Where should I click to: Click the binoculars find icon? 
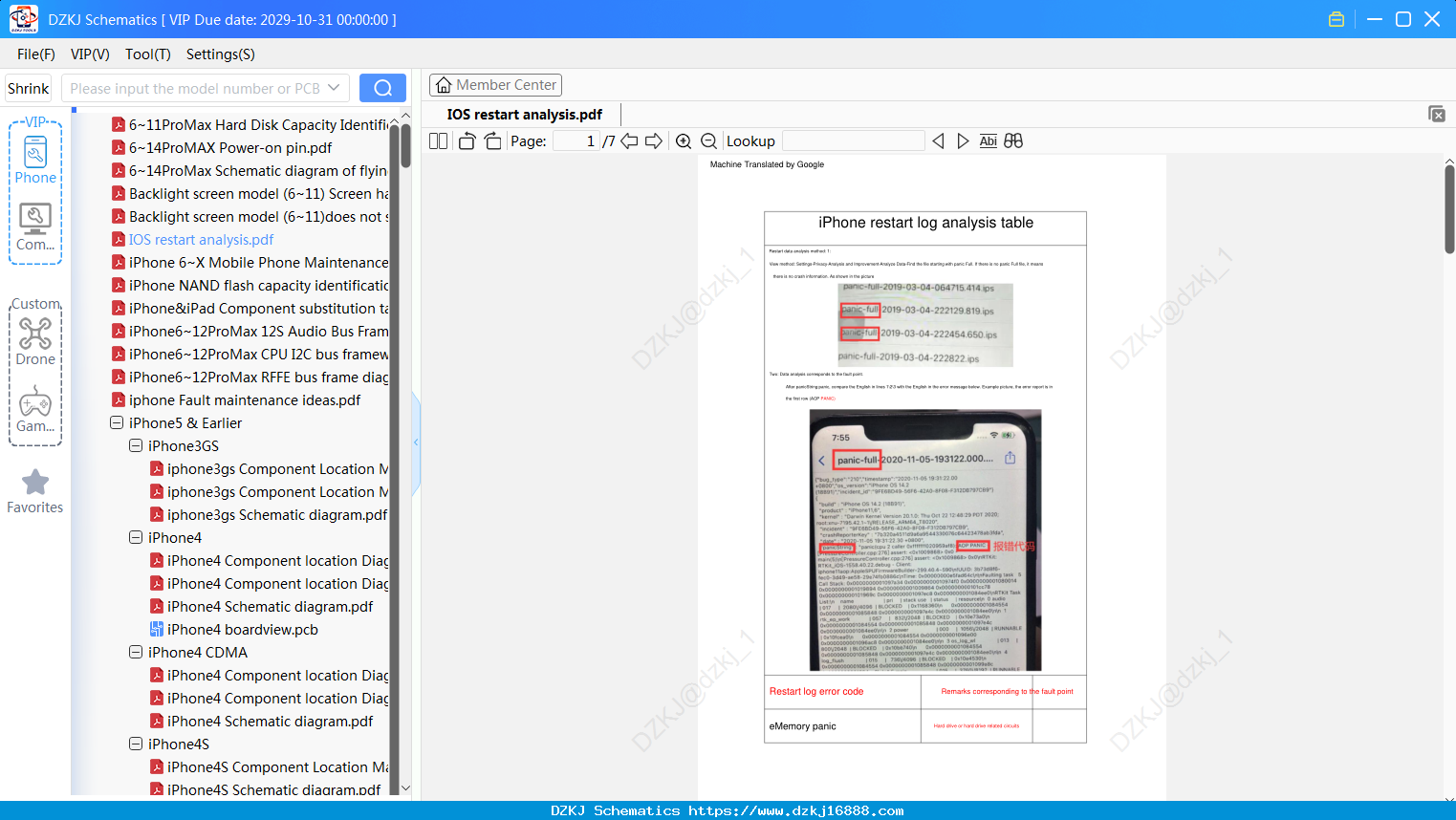click(x=1013, y=141)
